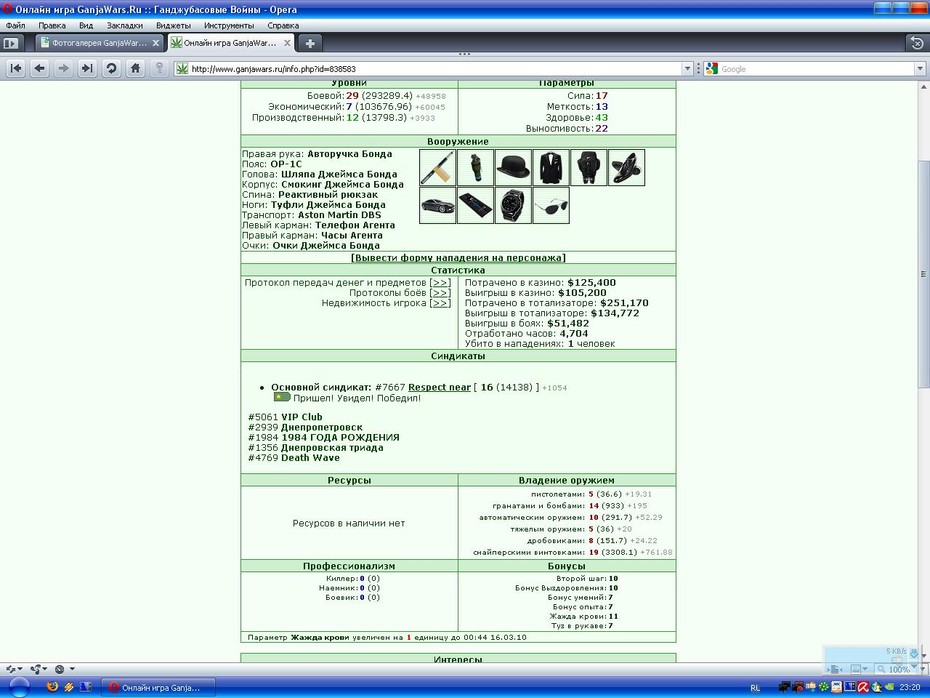Click the Часы Агента watch icon

[514, 205]
